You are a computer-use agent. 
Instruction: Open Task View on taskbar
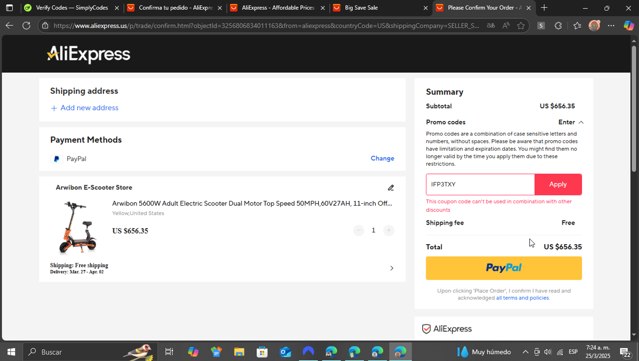pyautogui.click(x=169, y=352)
